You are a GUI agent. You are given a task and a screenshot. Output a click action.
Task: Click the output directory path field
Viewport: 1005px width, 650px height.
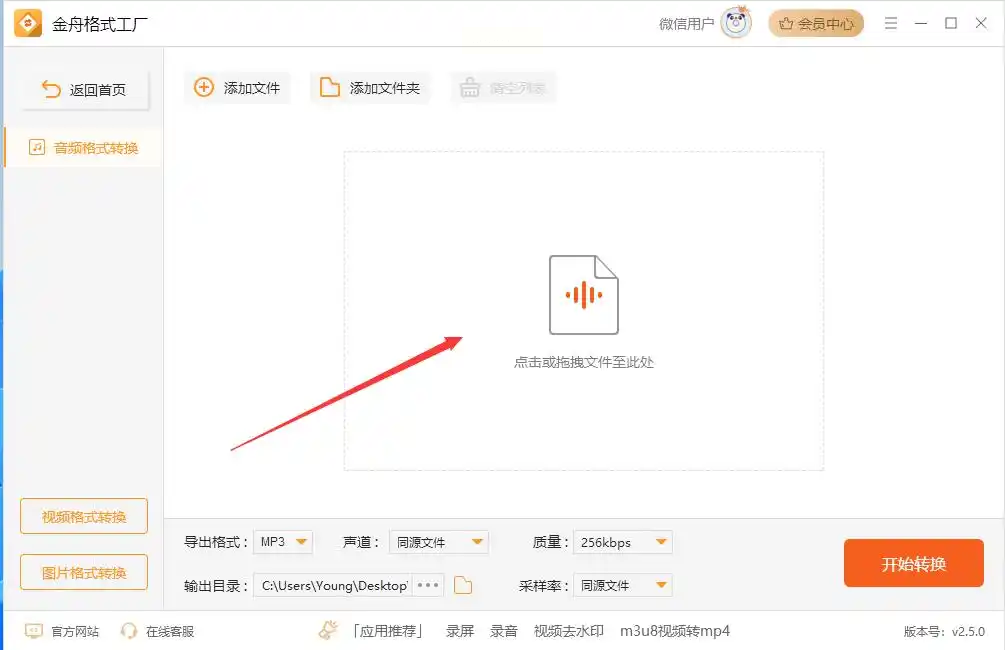coord(333,585)
